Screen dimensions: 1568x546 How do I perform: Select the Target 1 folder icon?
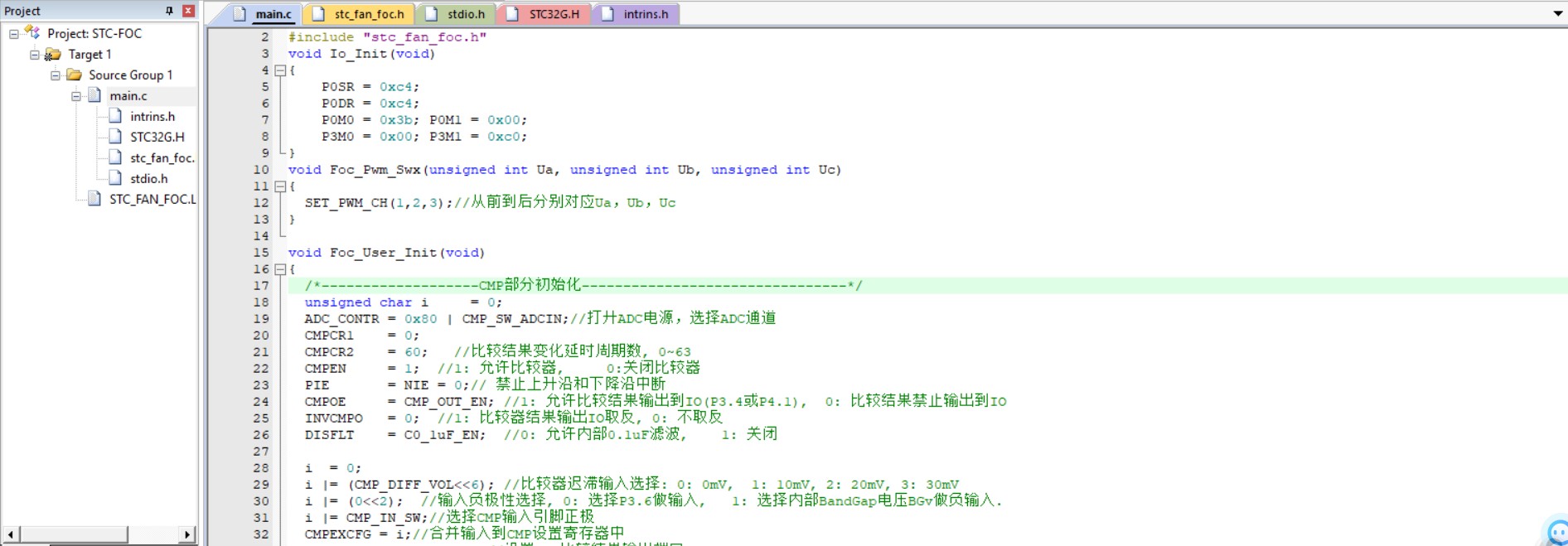click(53, 54)
